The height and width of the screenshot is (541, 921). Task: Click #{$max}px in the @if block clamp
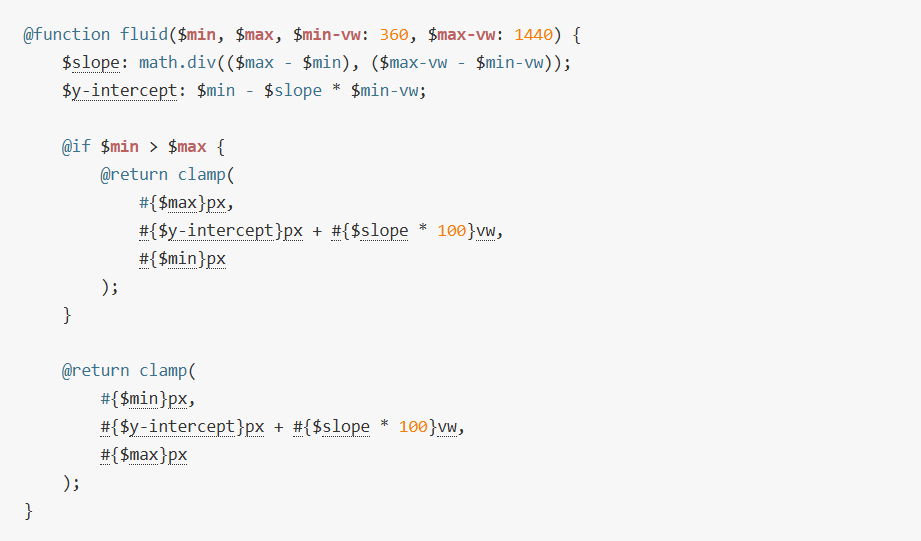point(187,203)
